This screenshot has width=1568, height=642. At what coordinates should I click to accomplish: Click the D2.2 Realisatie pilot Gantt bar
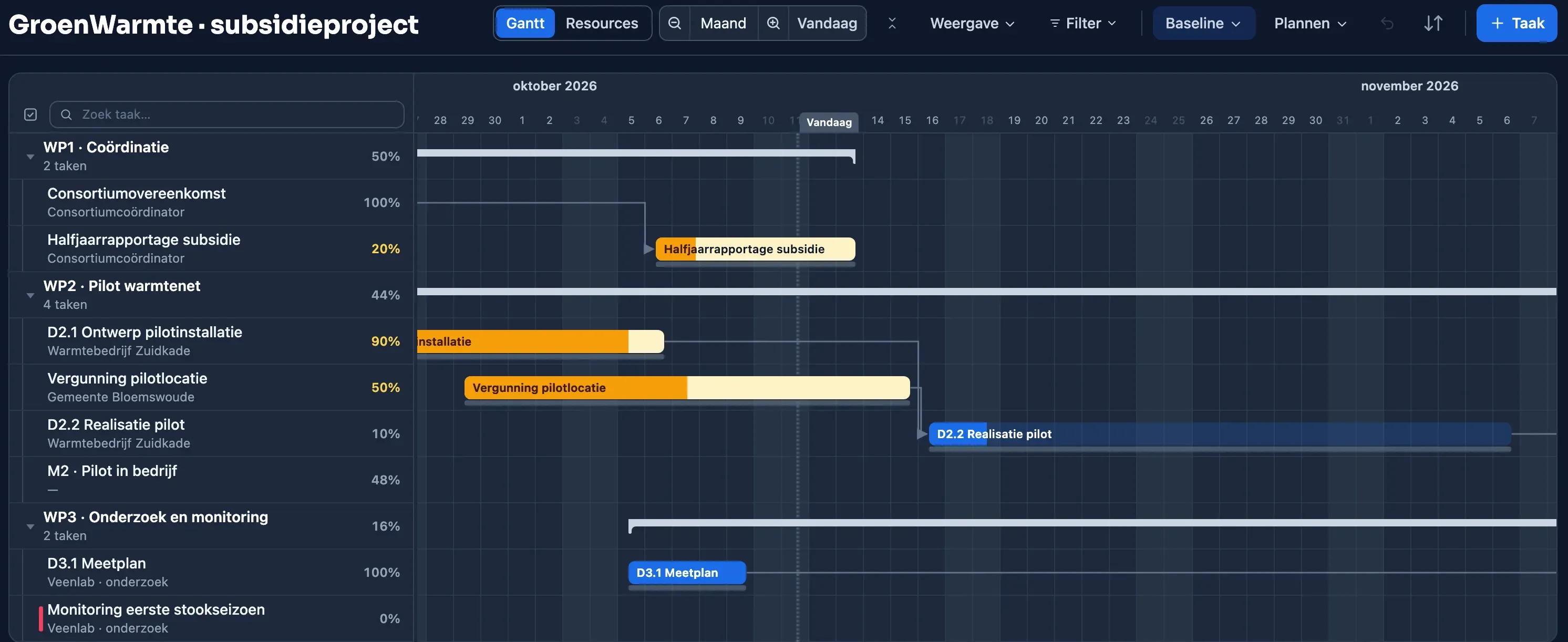[x=1220, y=434]
